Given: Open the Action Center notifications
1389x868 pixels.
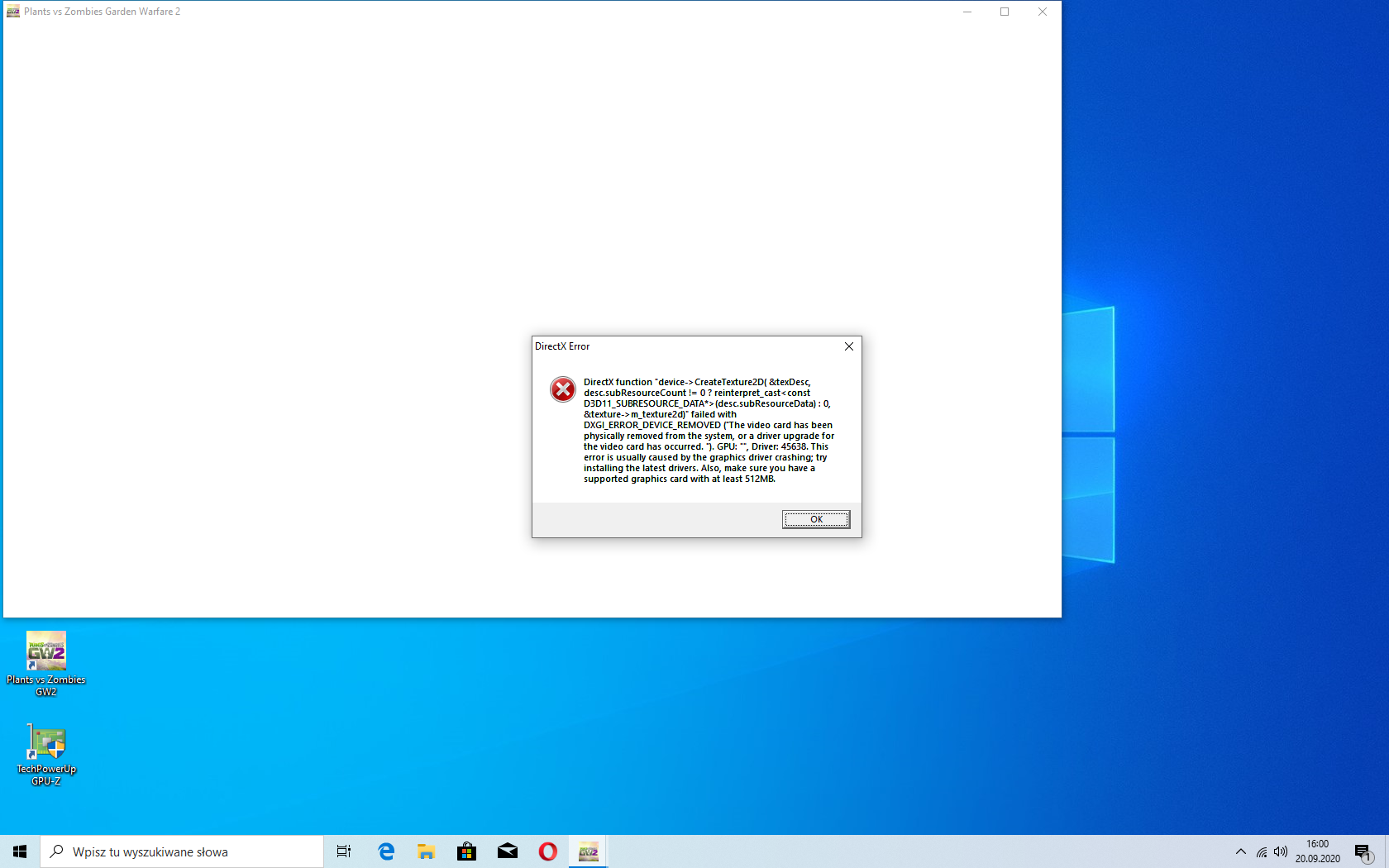Looking at the screenshot, I should tap(1363, 851).
